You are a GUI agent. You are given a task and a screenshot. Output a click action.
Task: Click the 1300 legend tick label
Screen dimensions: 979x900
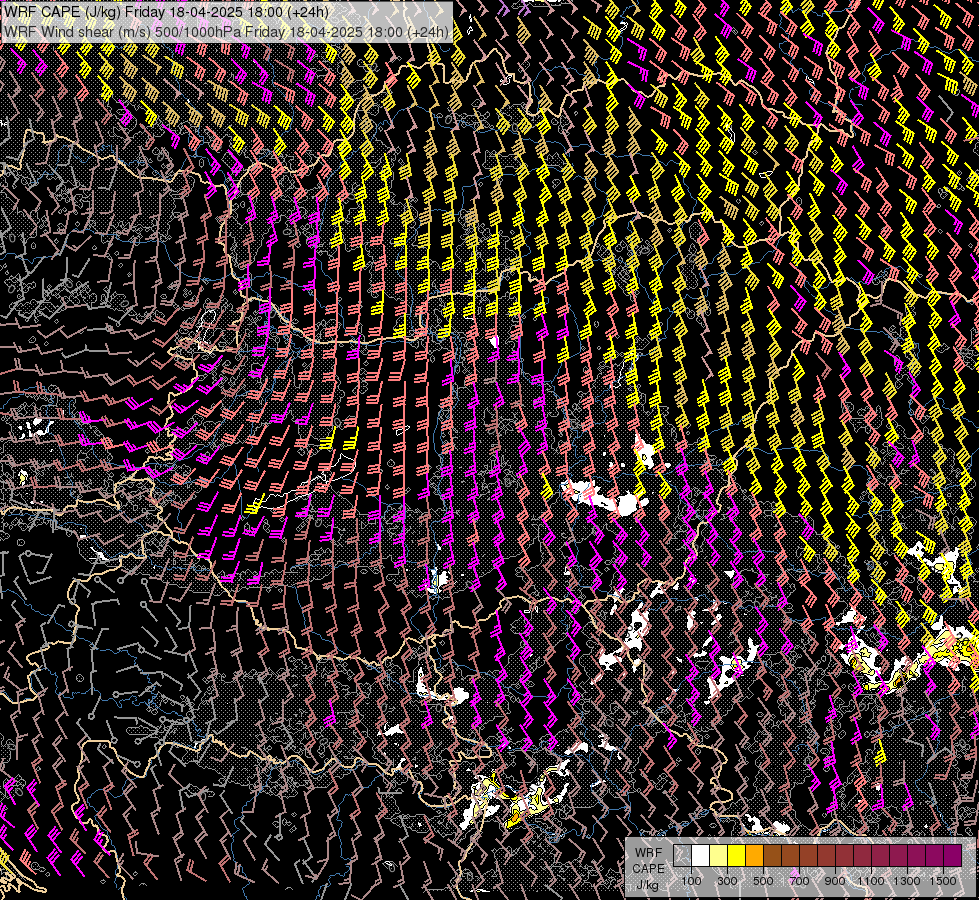(907, 881)
